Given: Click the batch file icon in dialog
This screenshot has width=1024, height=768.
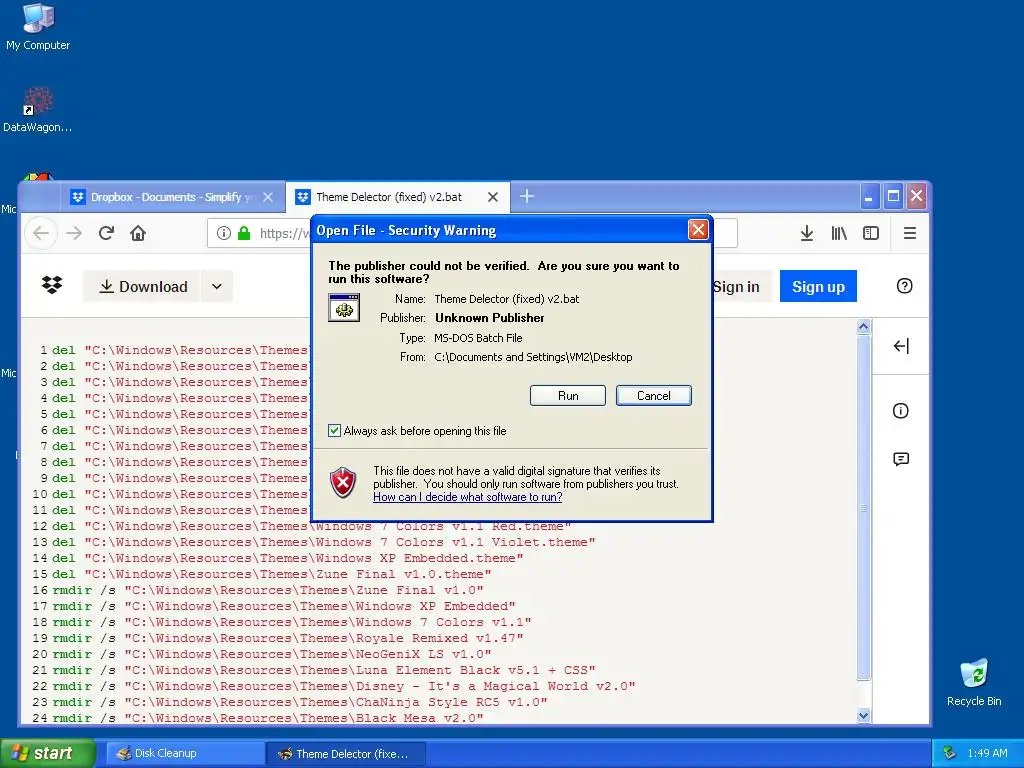Looking at the screenshot, I should [344, 308].
